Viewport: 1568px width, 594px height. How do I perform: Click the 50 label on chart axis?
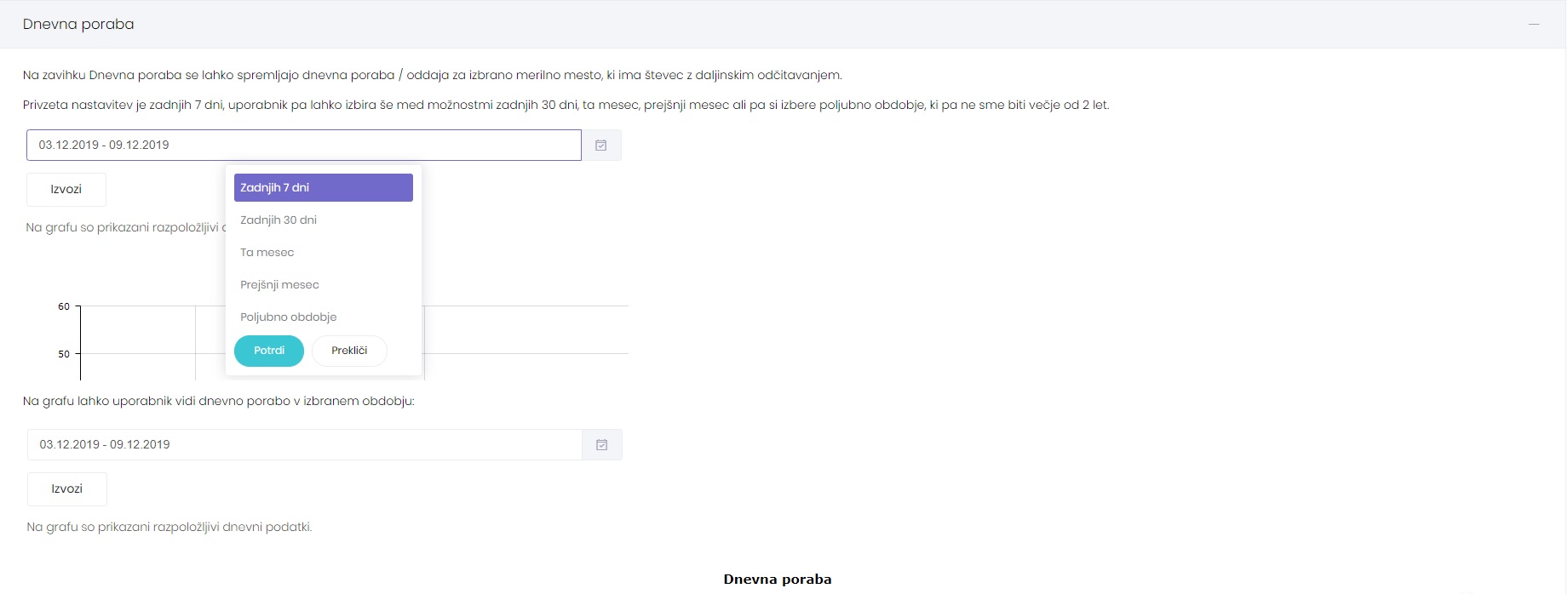click(64, 354)
